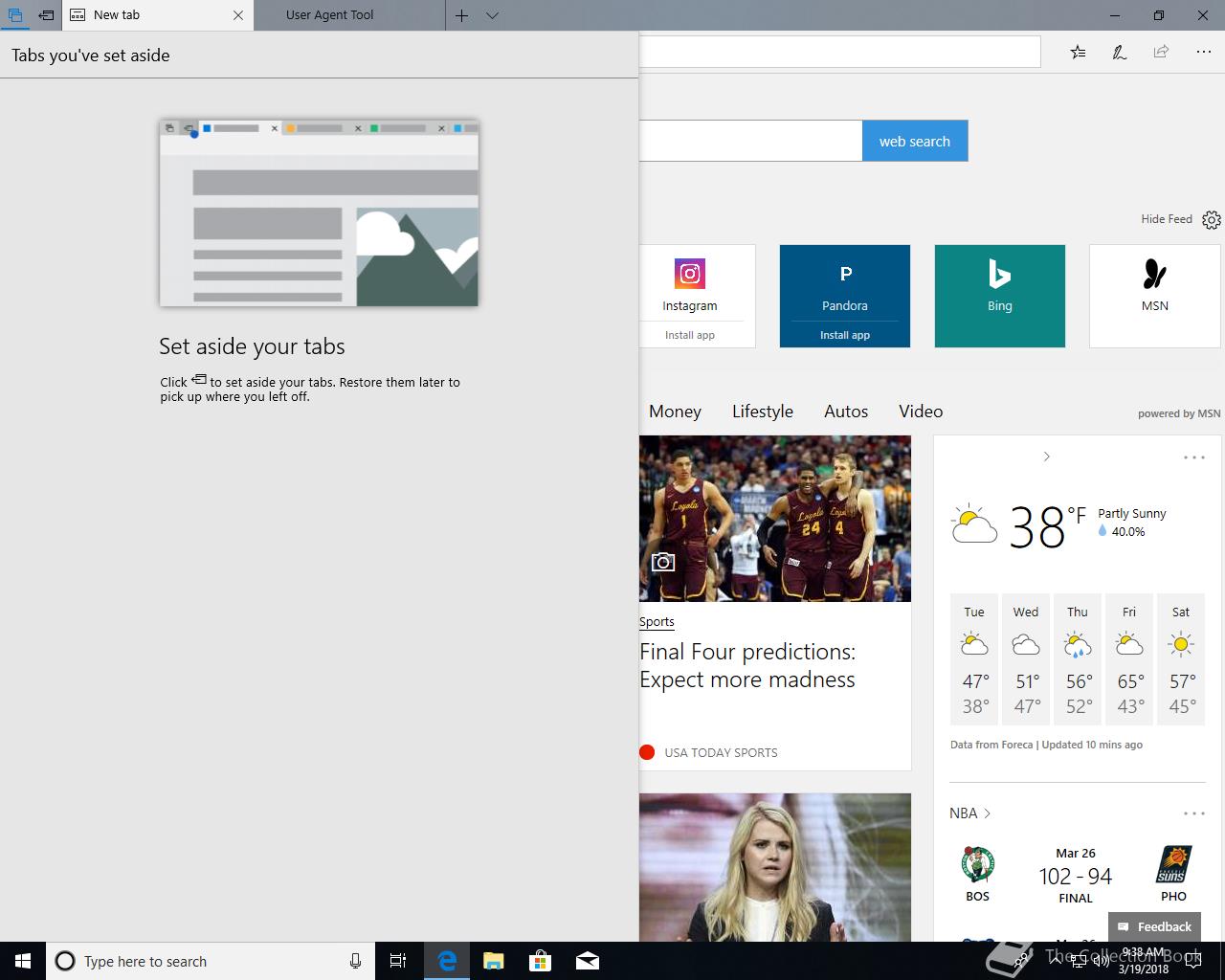The height and width of the screenshot is (980, 1225).
Task: Open Task View on the taskbar
Action: coord(398,961)
